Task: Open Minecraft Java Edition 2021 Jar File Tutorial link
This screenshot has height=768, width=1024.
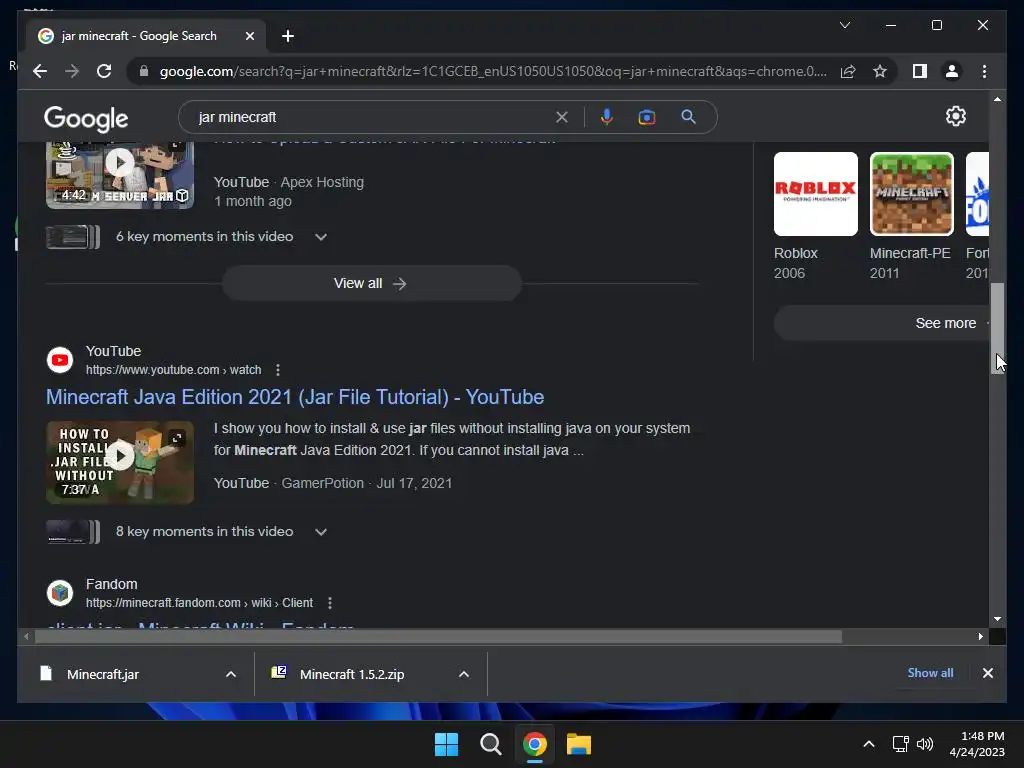Action: [x=295, y=397]
